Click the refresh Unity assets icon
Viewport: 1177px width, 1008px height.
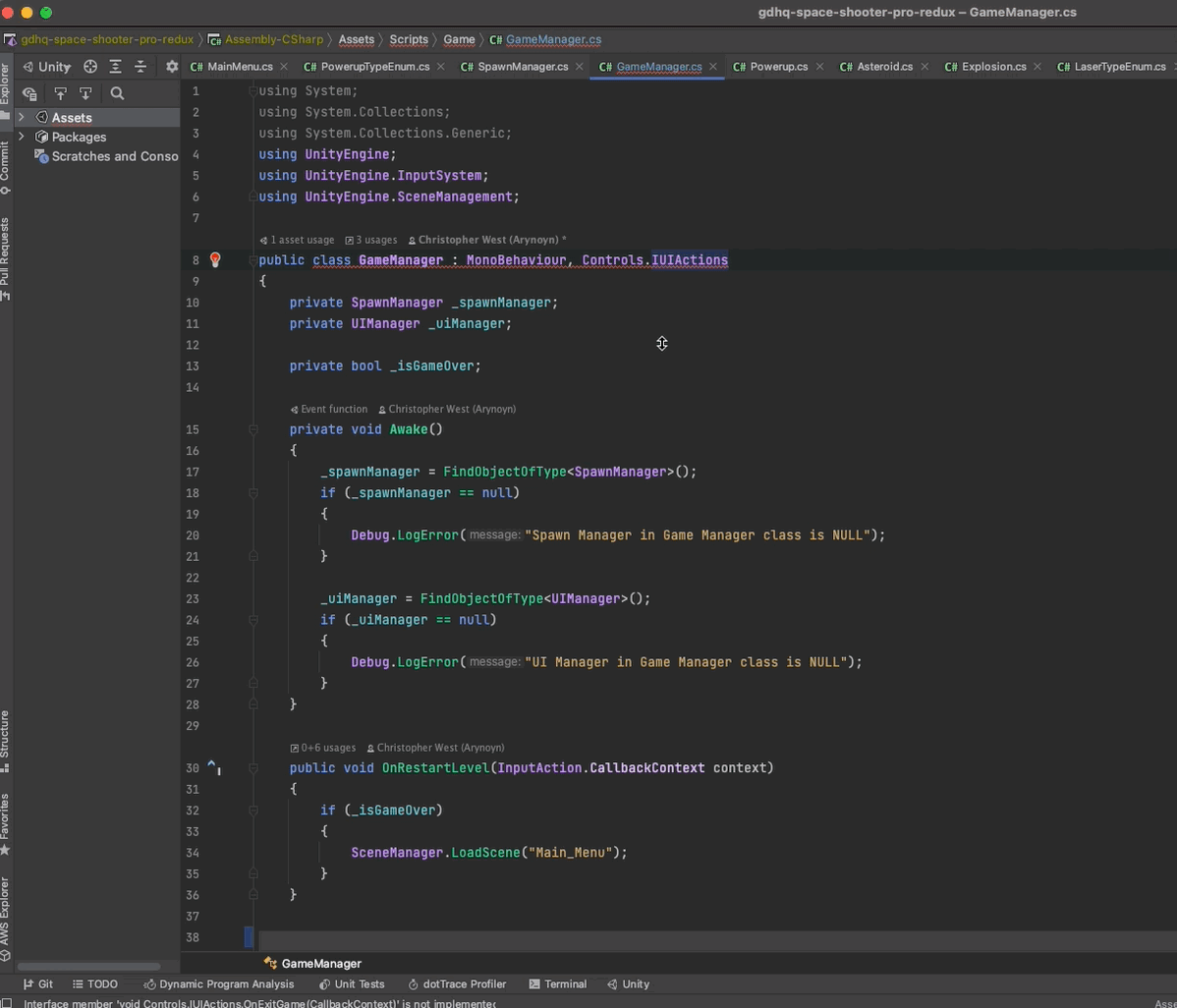point(30,93)
